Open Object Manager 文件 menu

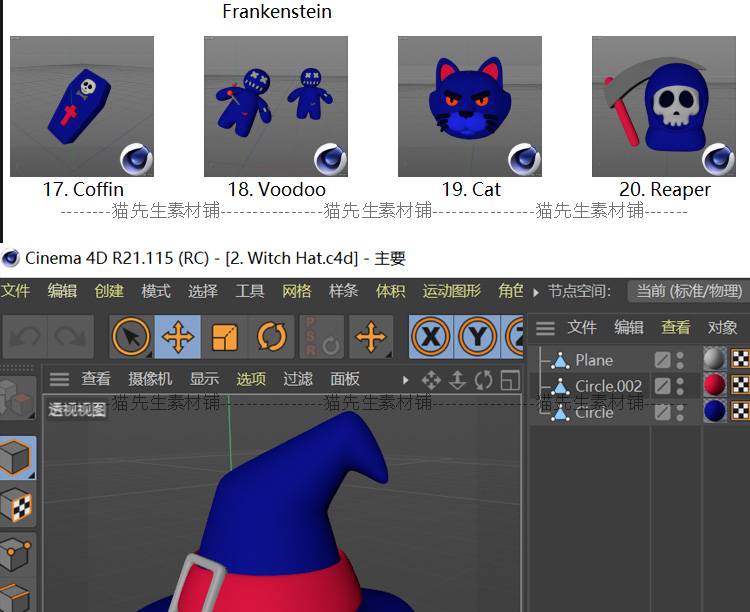click(582, 328)
